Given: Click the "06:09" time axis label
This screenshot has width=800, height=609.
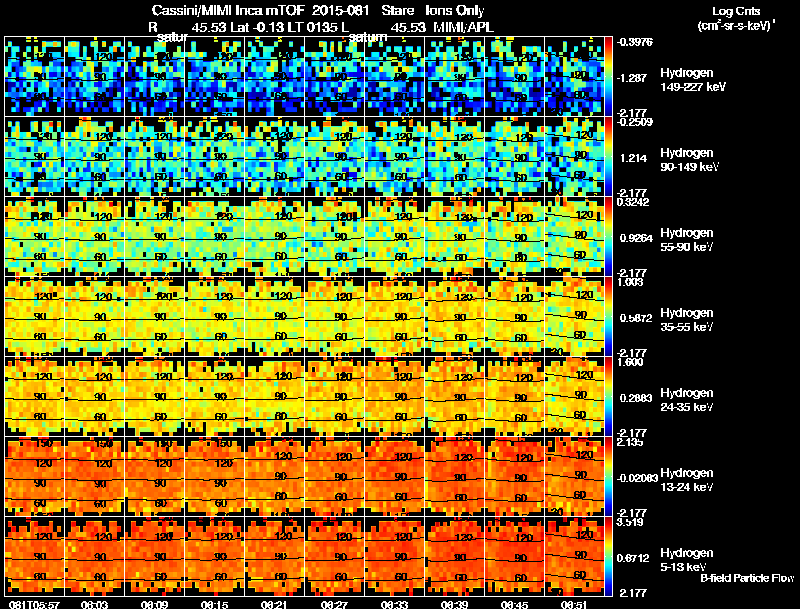Looking at the screenshot, I should [x=155, y=605].
